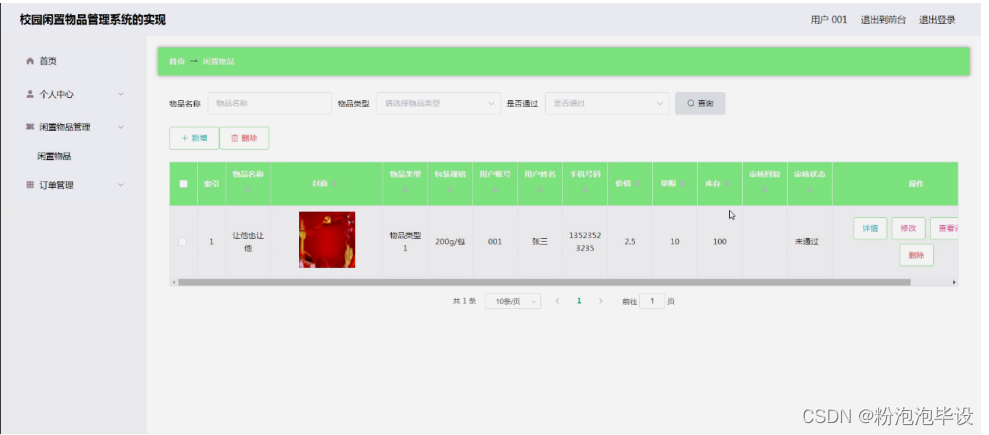
Task: Go to previous page arrow
Action: [x=557, y=301]
